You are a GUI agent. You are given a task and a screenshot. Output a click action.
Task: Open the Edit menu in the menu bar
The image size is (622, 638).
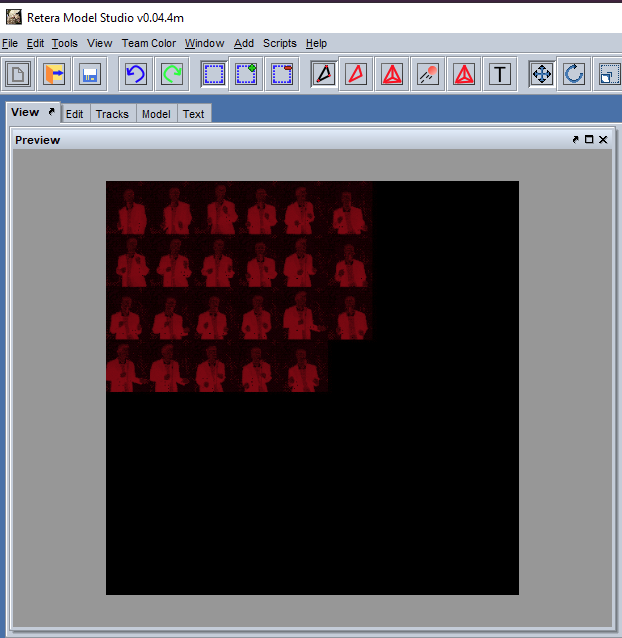pyautogui.click(x=35, y=43)
